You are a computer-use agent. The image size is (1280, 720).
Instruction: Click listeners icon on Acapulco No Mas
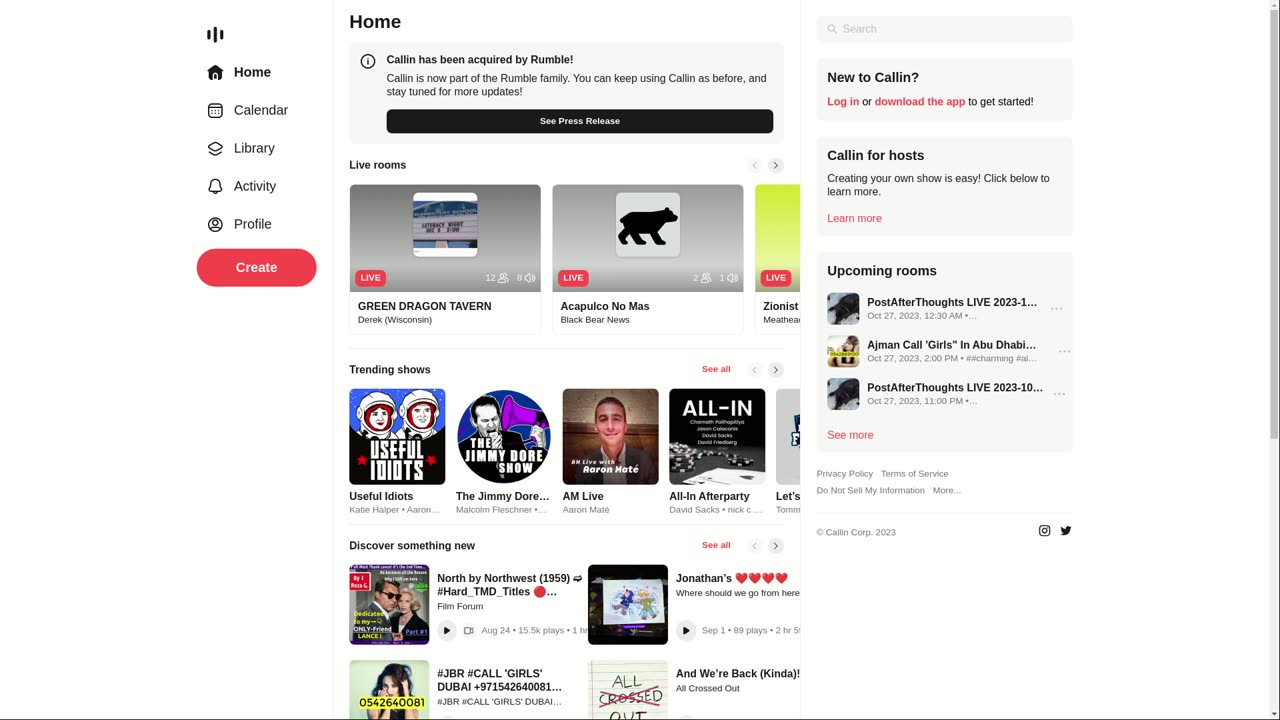pyautogui.click(x=706, y=278)
